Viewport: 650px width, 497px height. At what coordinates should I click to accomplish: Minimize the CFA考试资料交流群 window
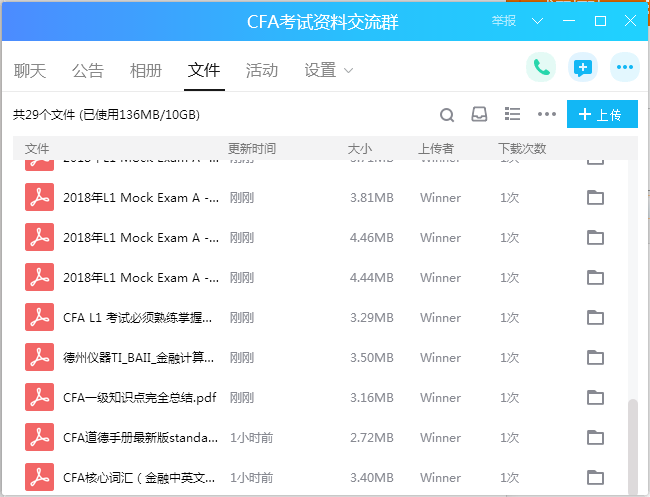pos(568,21)
